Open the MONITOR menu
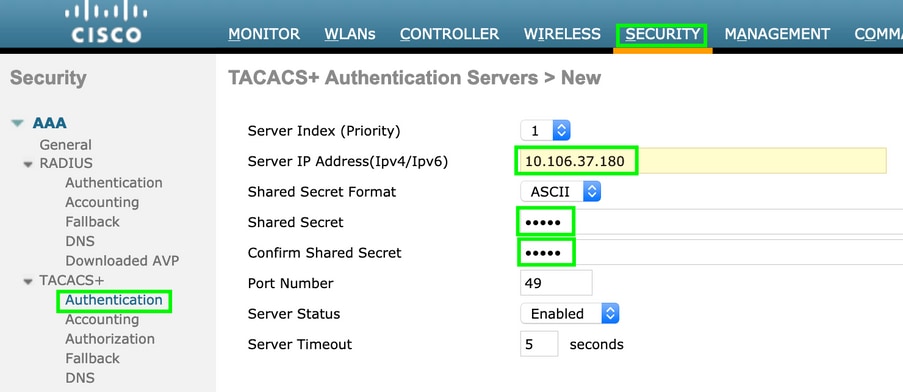Screen dimensions: 903x392 tap(264, 35)
